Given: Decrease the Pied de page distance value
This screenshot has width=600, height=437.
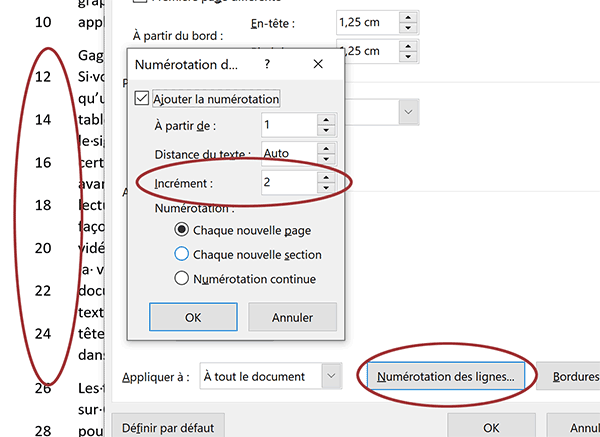Looking at the screenshot, I should tap(408, 57).
